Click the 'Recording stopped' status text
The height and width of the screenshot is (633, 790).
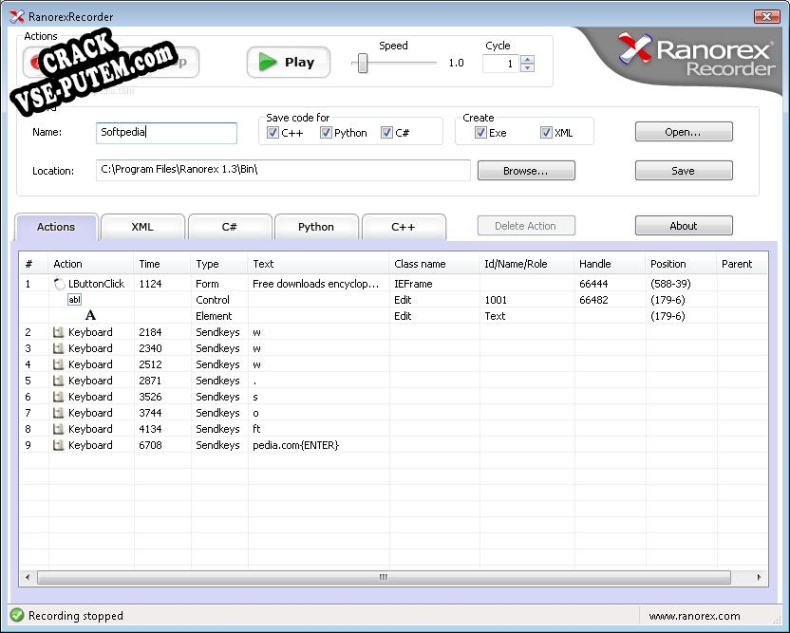(x=76, y=616)
